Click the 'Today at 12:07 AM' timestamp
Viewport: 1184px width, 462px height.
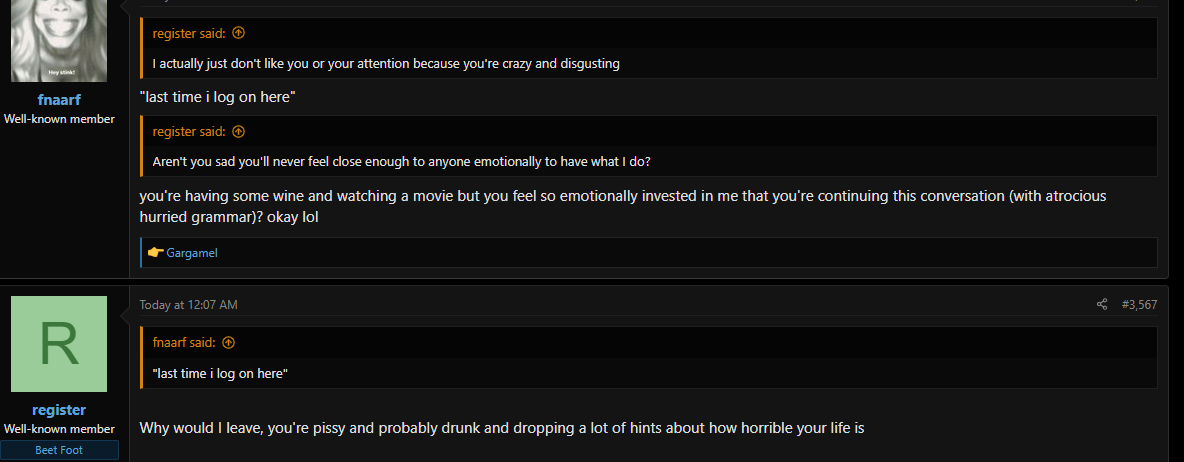click(189, 305)
